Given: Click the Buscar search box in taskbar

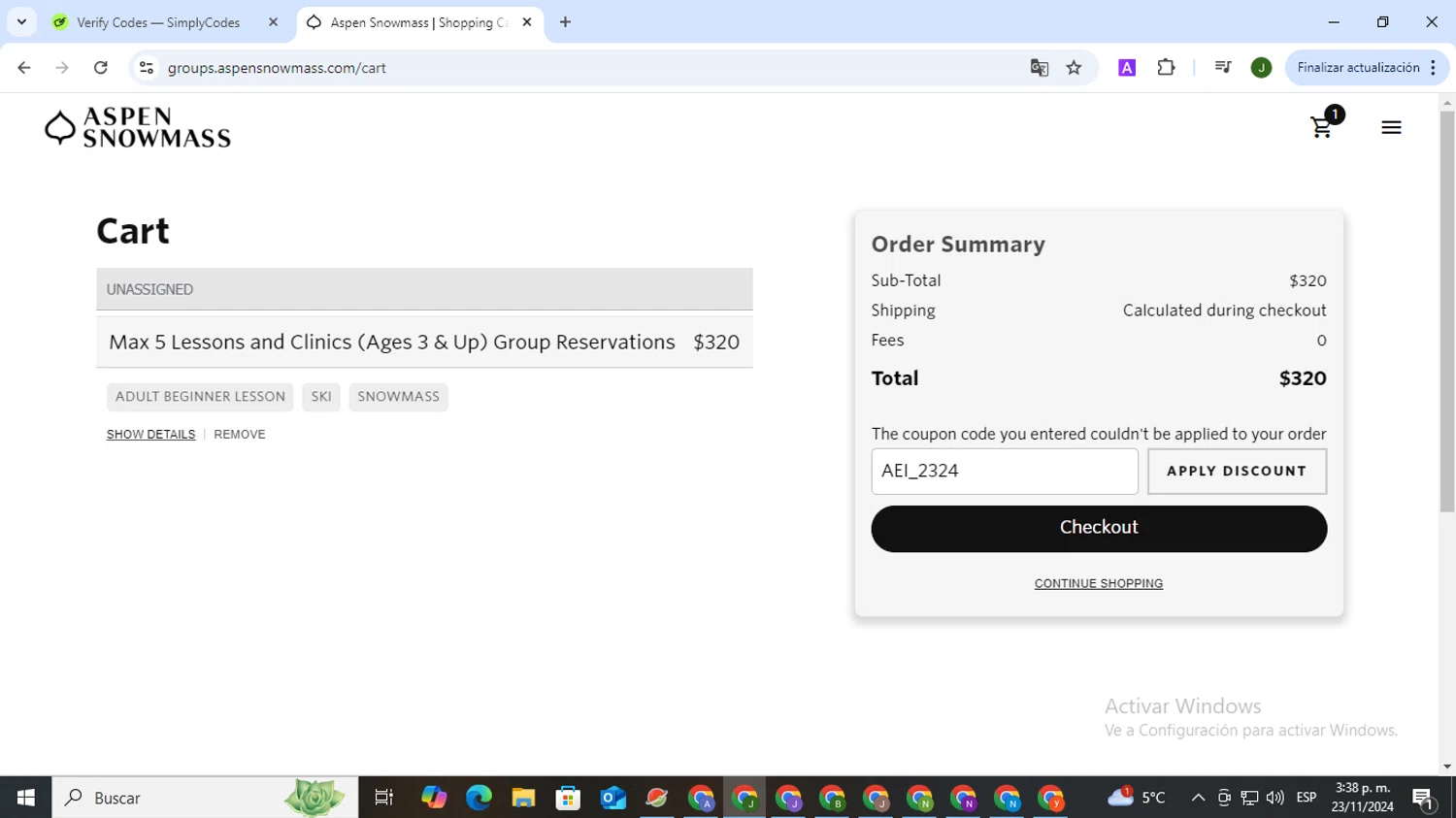Looking at the screenshot, I should 205,798.
